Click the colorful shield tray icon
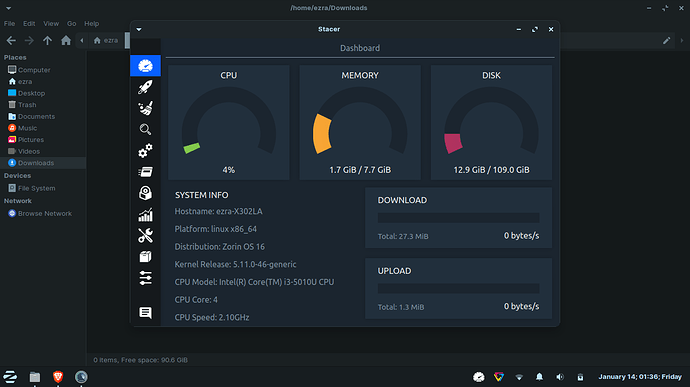 click(x=499, y=377)
